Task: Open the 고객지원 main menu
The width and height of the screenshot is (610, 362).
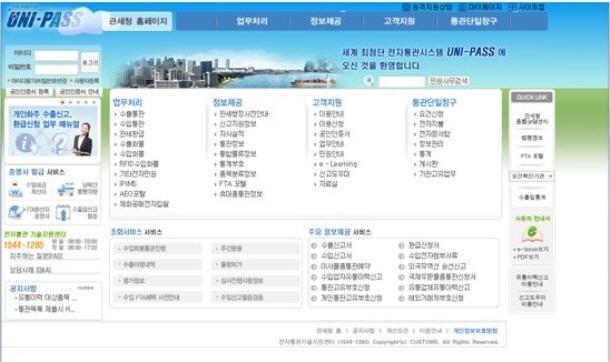Action: coord(400,21)
